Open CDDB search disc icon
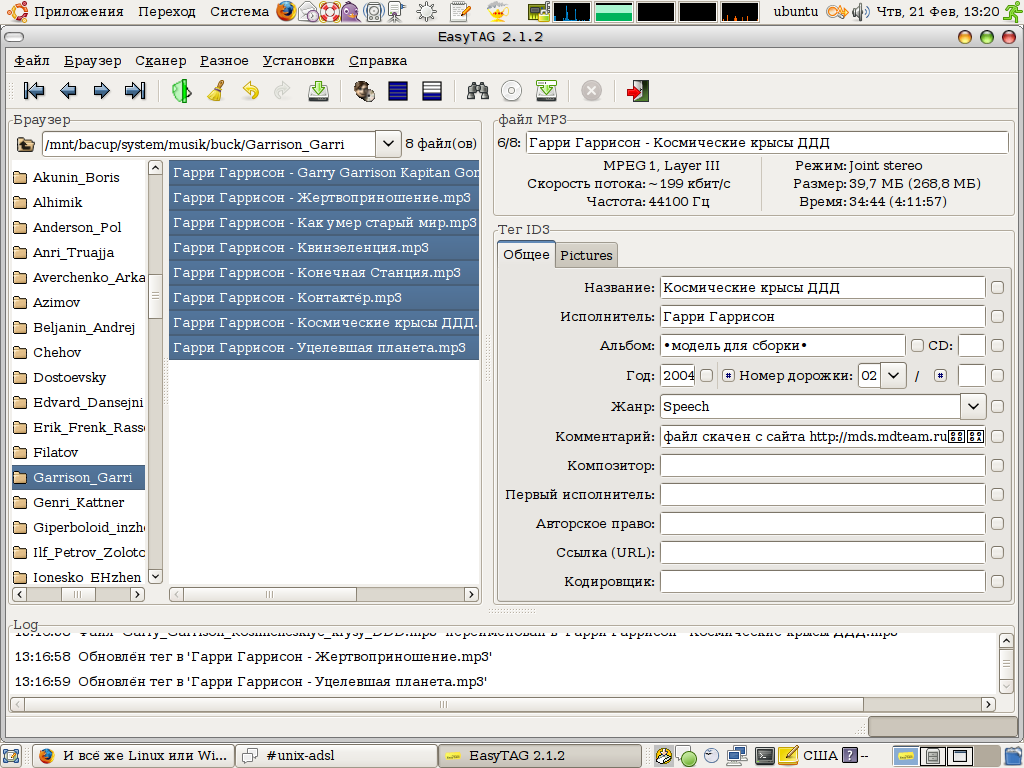The image size is (1024, 768). (x=511, y=91)
